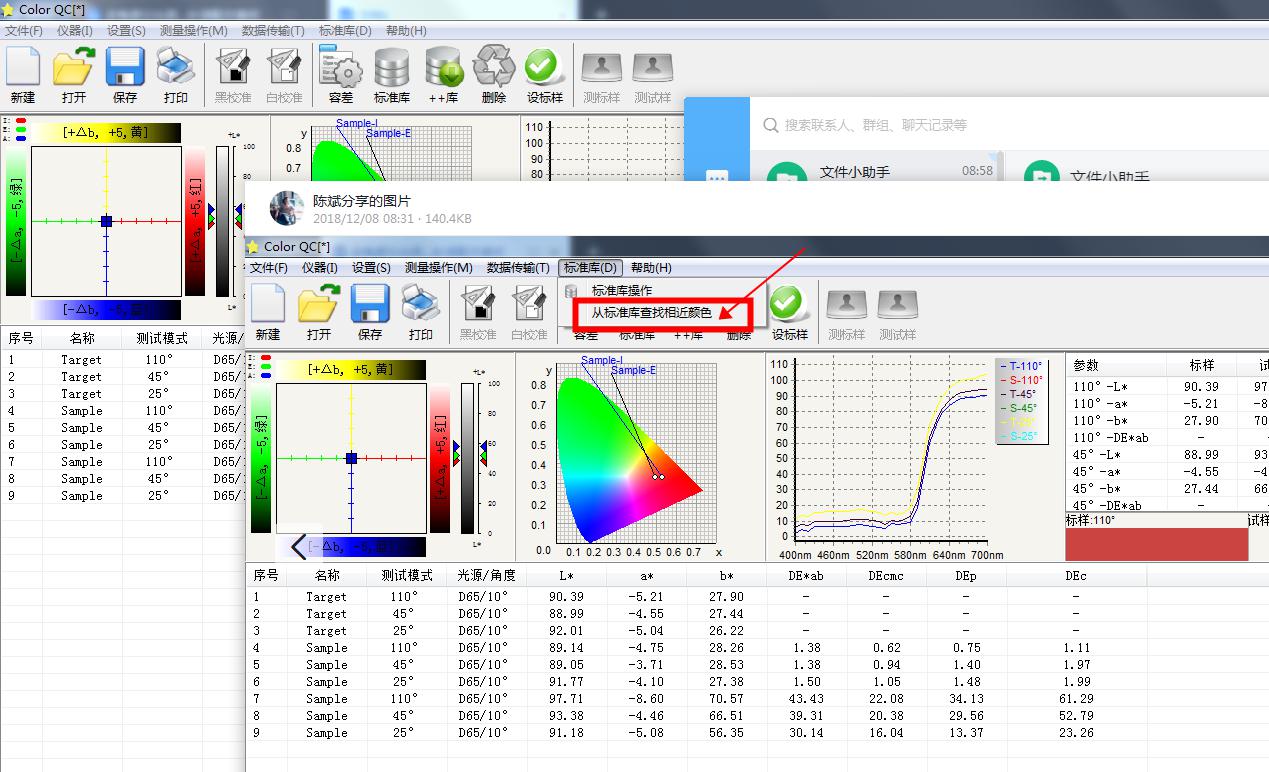Click the ++库 add-to-library icon in top toolbar

[443, 70]
